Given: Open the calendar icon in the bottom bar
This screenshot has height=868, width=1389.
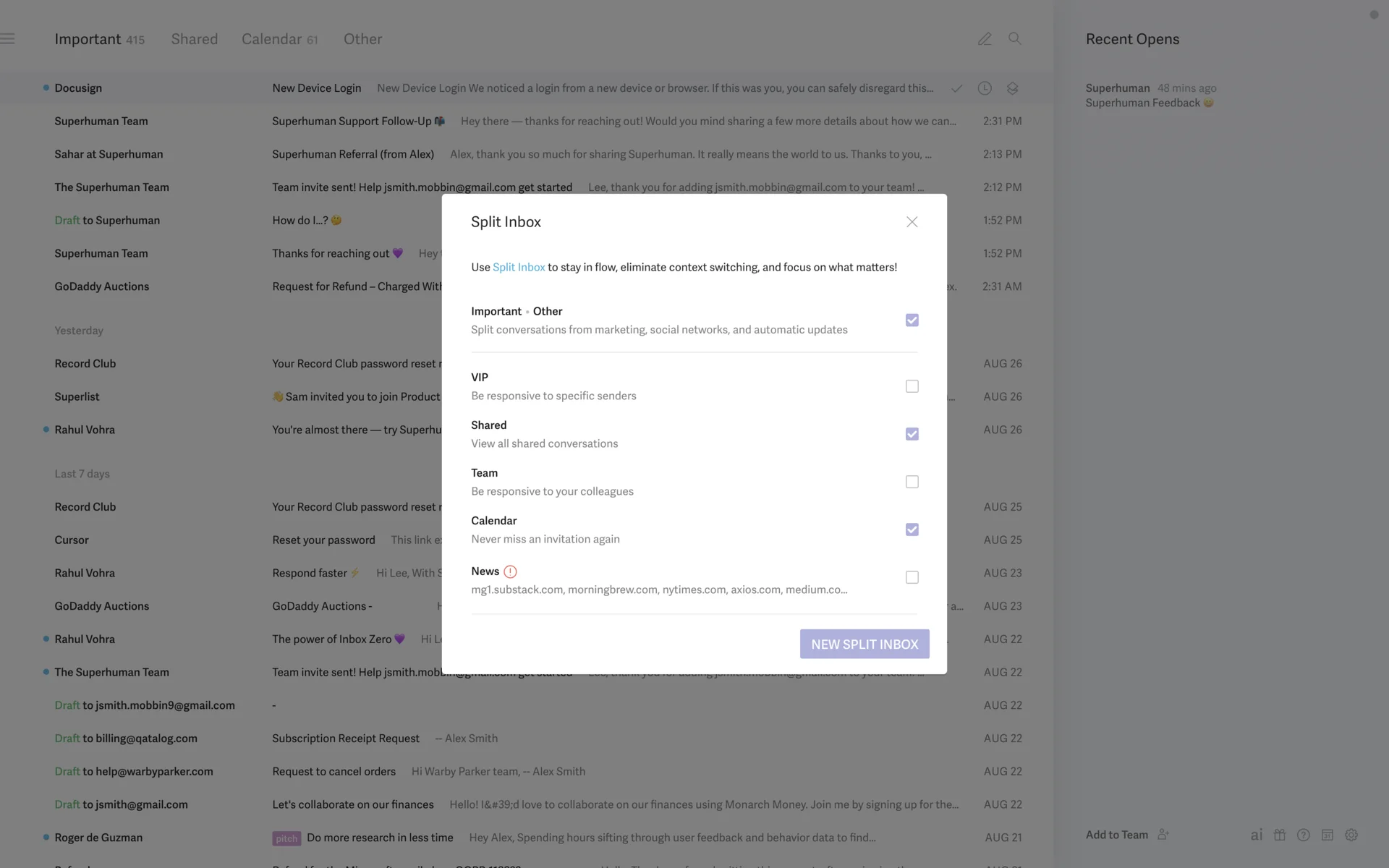Looking at the screenshot, I should pos(1327,835).
